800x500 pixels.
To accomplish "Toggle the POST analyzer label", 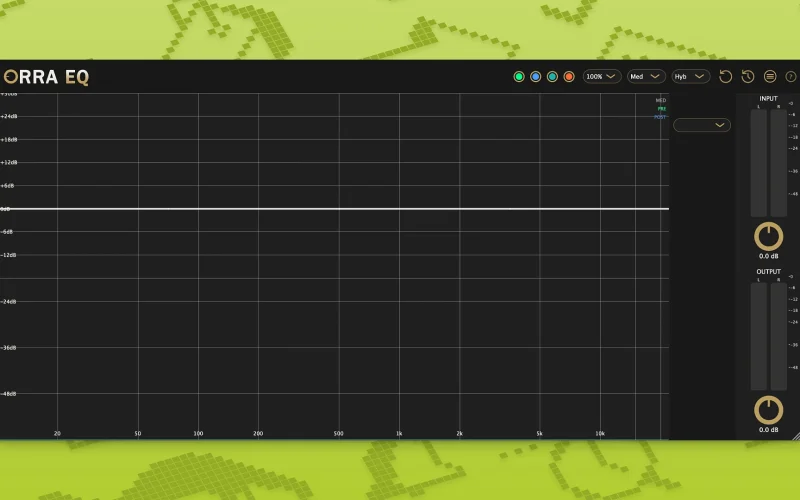I will [x=660, y=117].
